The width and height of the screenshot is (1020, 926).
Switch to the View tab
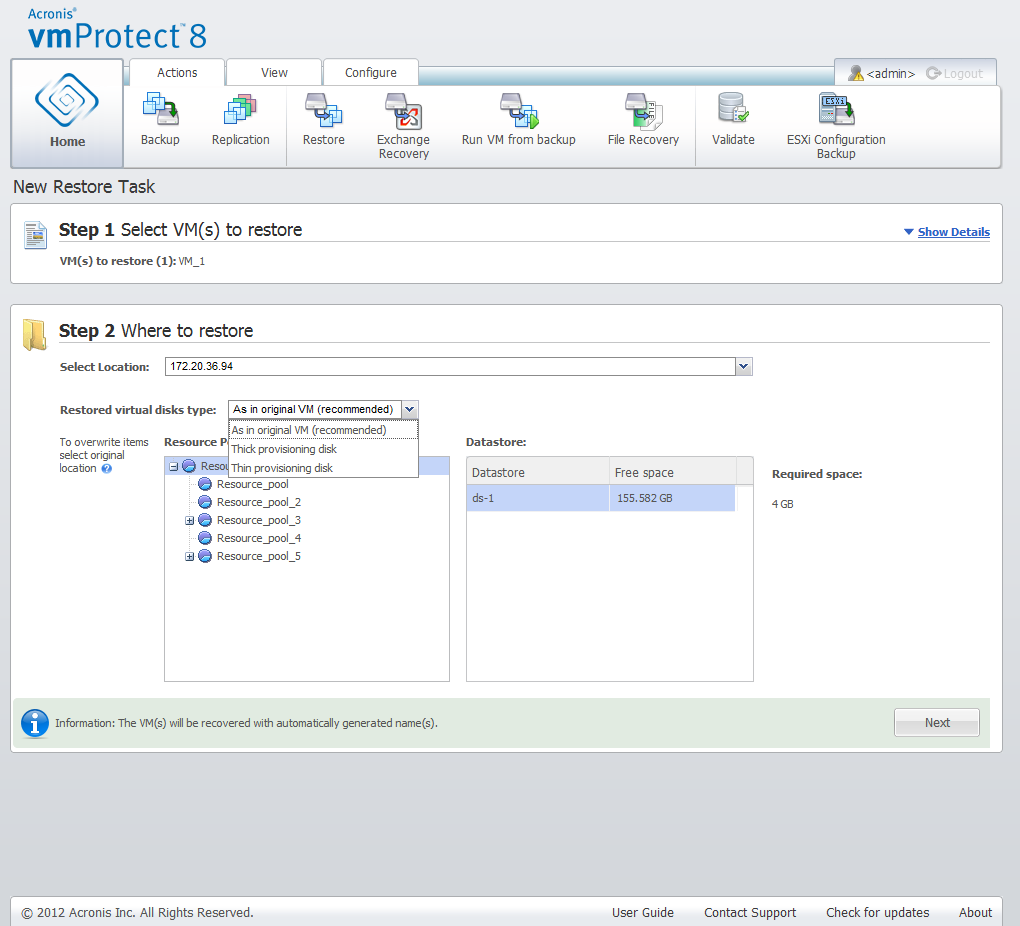[274, 72]
